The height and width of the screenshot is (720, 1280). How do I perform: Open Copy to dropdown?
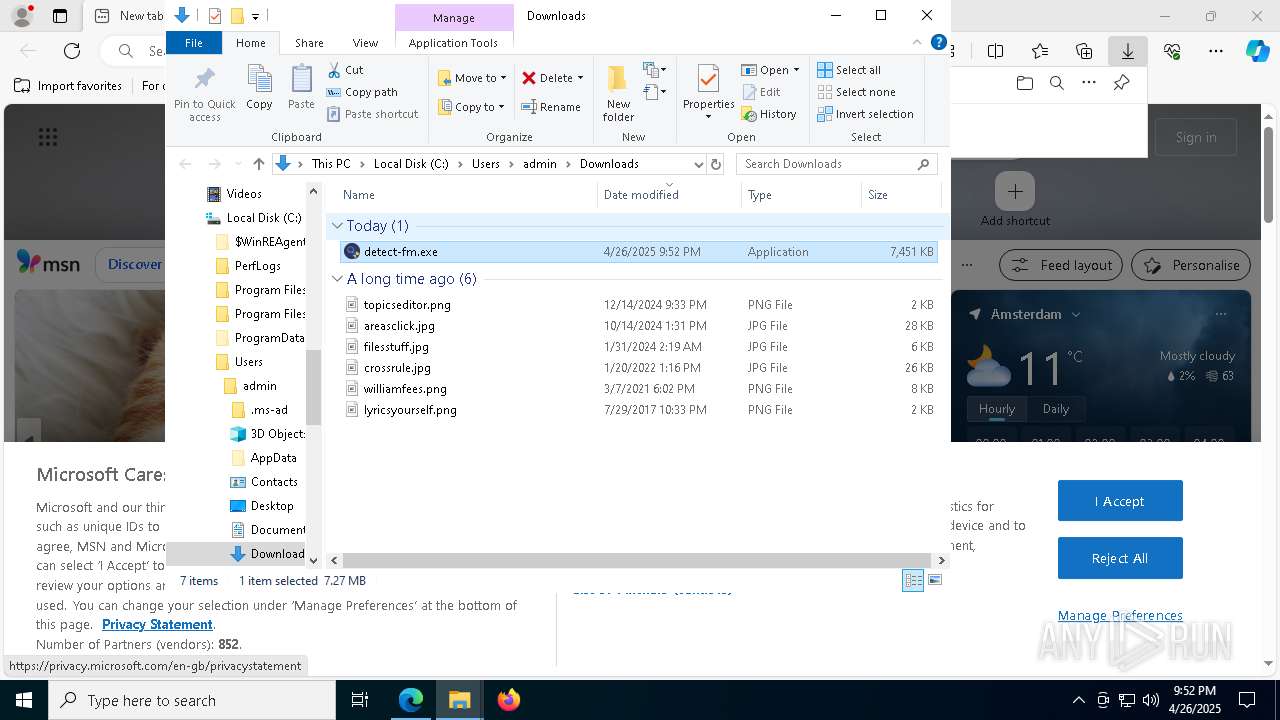471,107
